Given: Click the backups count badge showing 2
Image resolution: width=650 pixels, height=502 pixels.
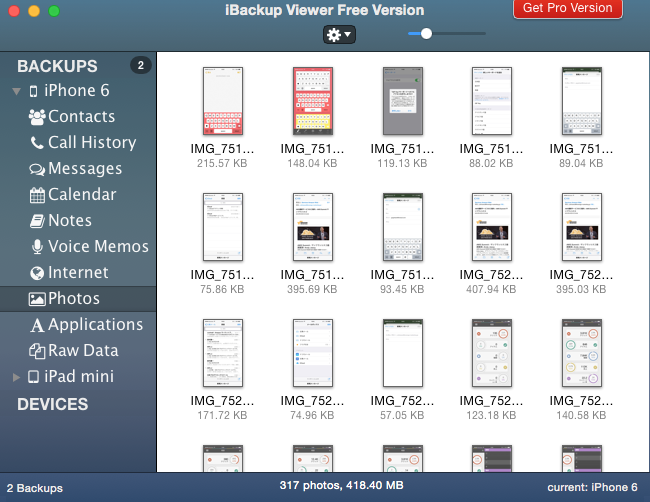Looking at the screenshot, I should pyautogui.click(x=141, y=65).
